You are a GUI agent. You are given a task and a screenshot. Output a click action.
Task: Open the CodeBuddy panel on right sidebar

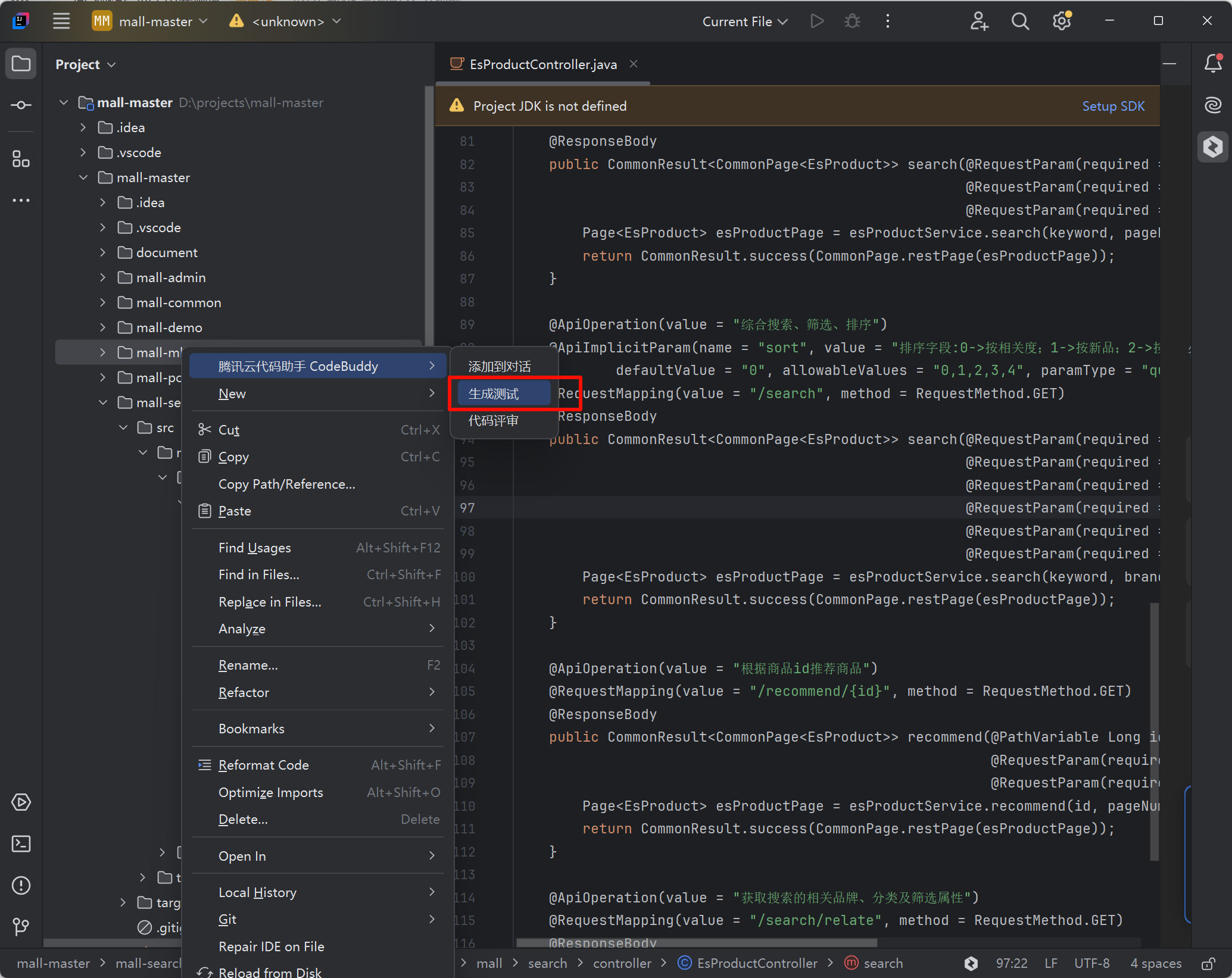(1212, 146)
